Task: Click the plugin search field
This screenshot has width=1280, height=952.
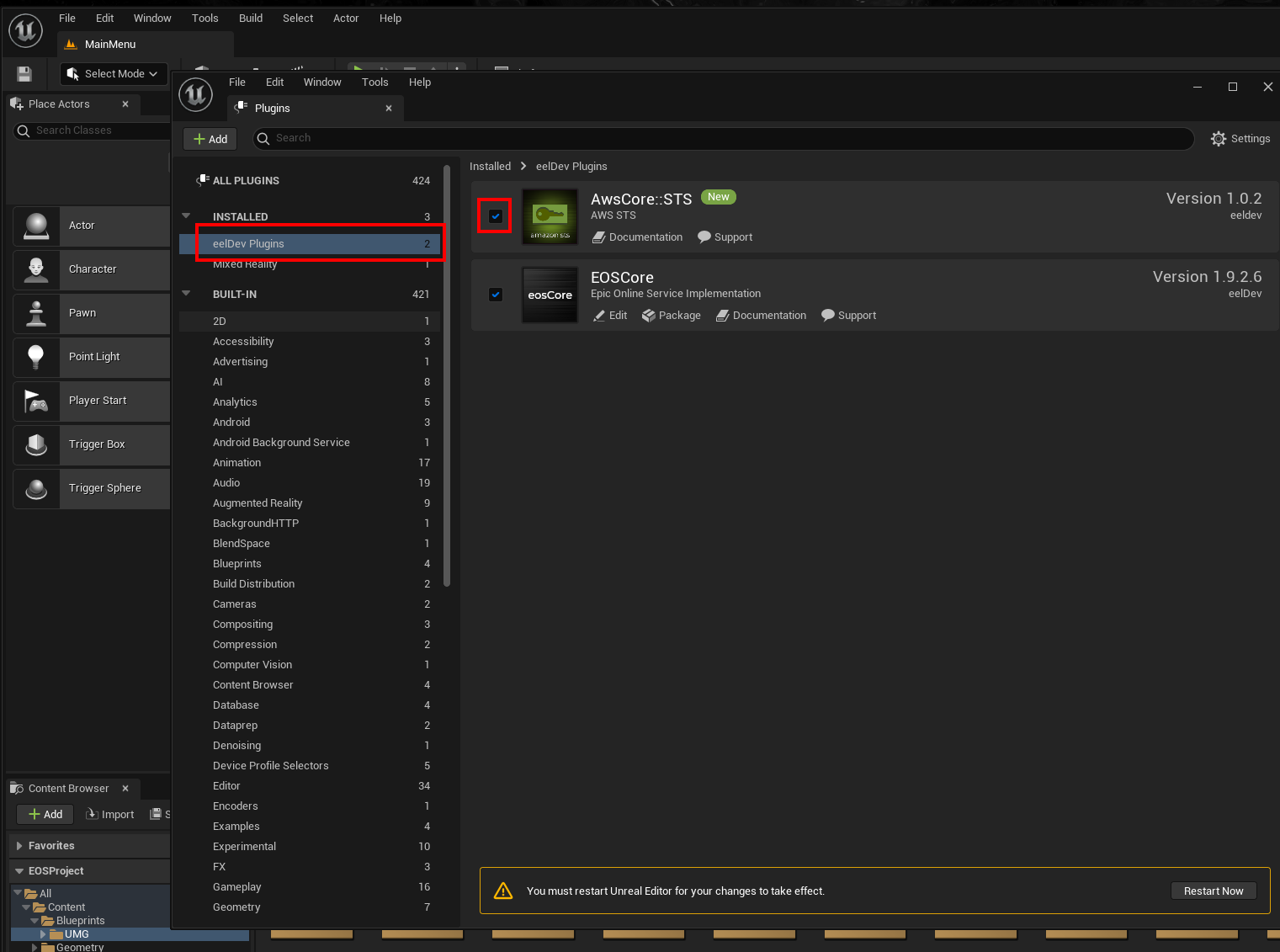Action: (724, 138)
